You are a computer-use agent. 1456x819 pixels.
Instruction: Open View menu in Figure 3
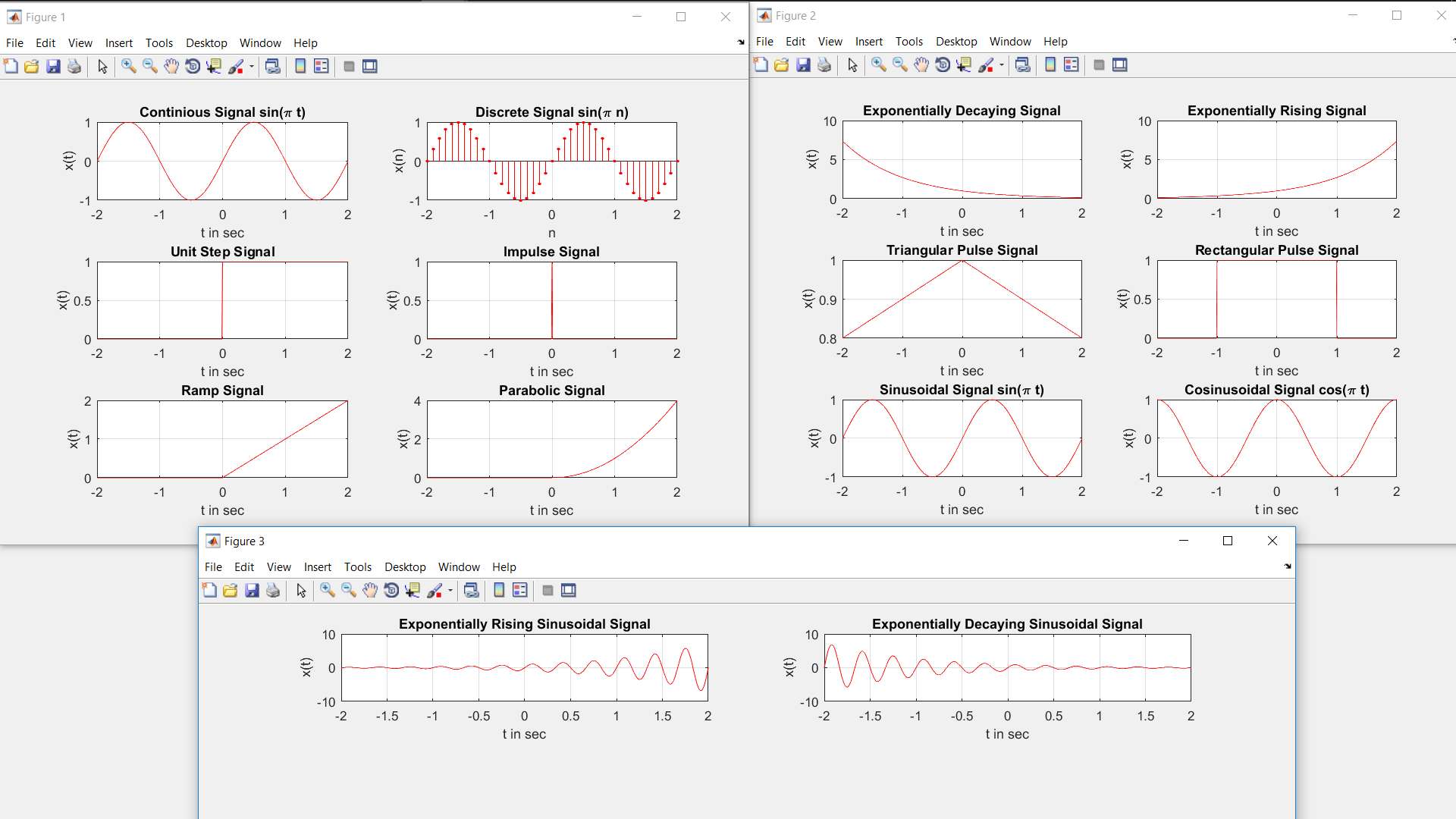pyautogui.click(x=278, y=567)
